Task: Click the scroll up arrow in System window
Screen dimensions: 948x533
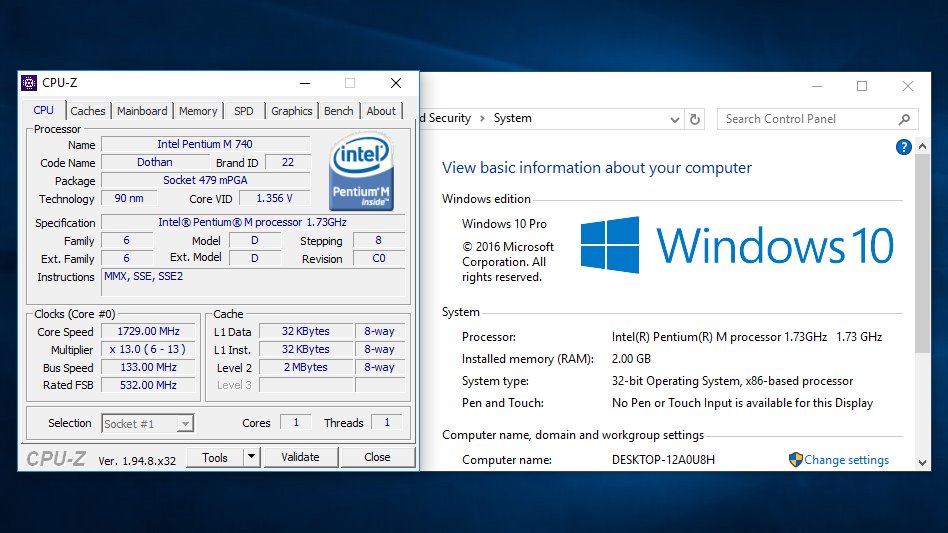Action: tap(922, 146)
